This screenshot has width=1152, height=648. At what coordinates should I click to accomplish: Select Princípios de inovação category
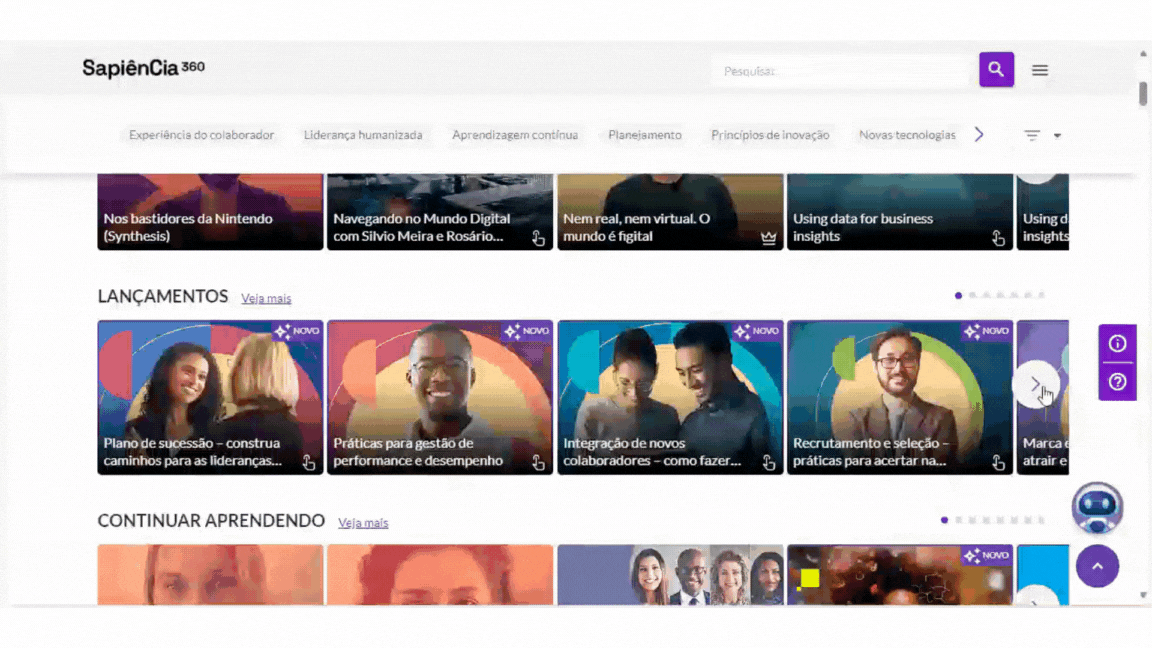click(770, 135)
